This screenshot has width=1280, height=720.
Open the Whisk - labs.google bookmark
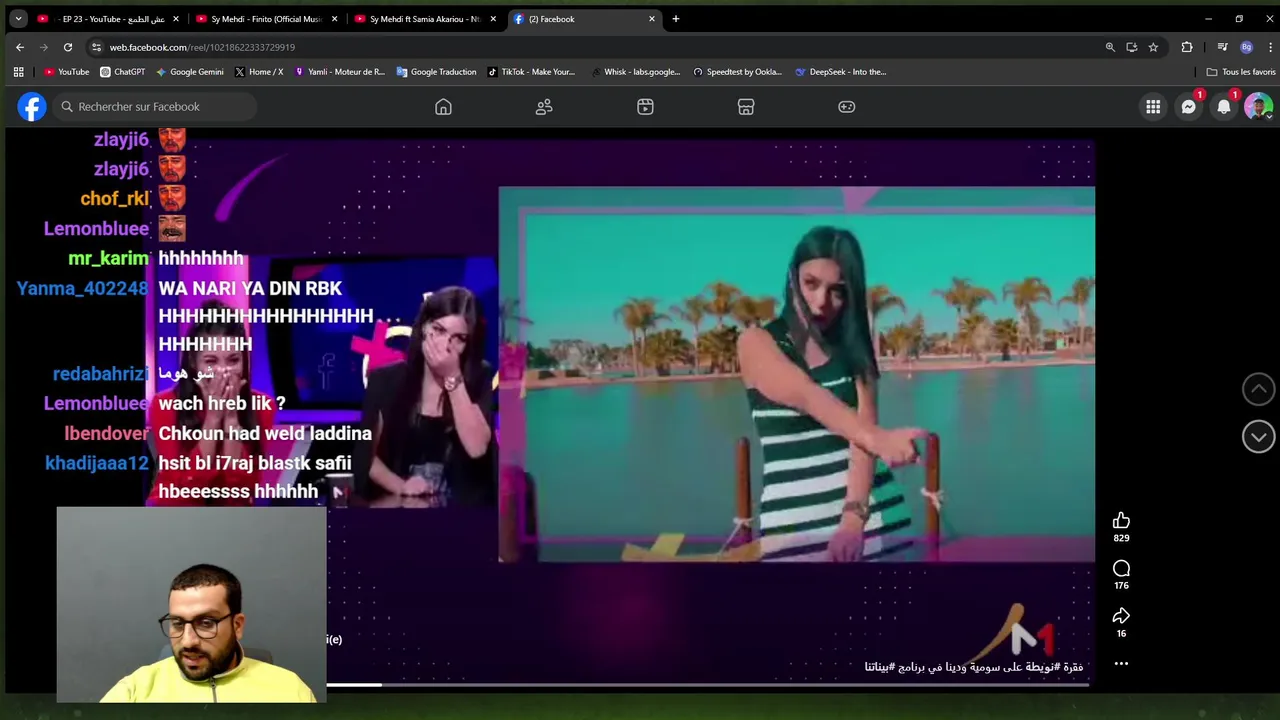click(x=635, y=72)
